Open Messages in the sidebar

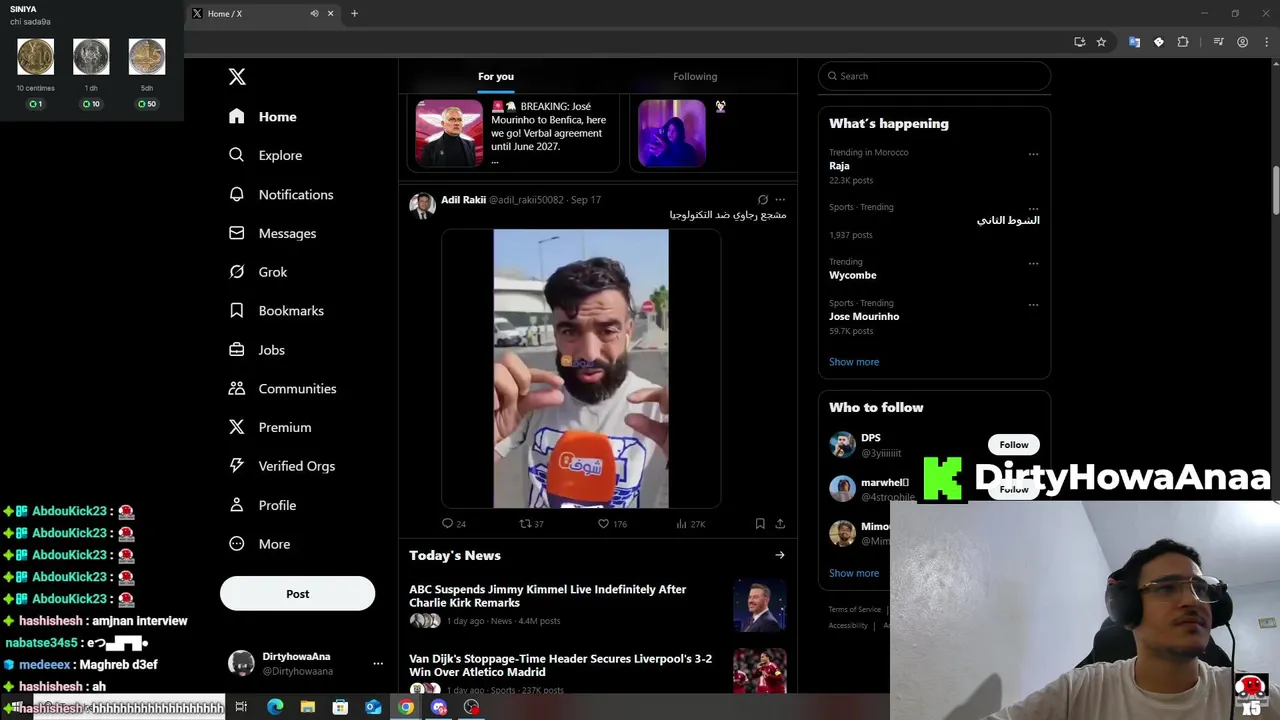[x=272, y=233]
